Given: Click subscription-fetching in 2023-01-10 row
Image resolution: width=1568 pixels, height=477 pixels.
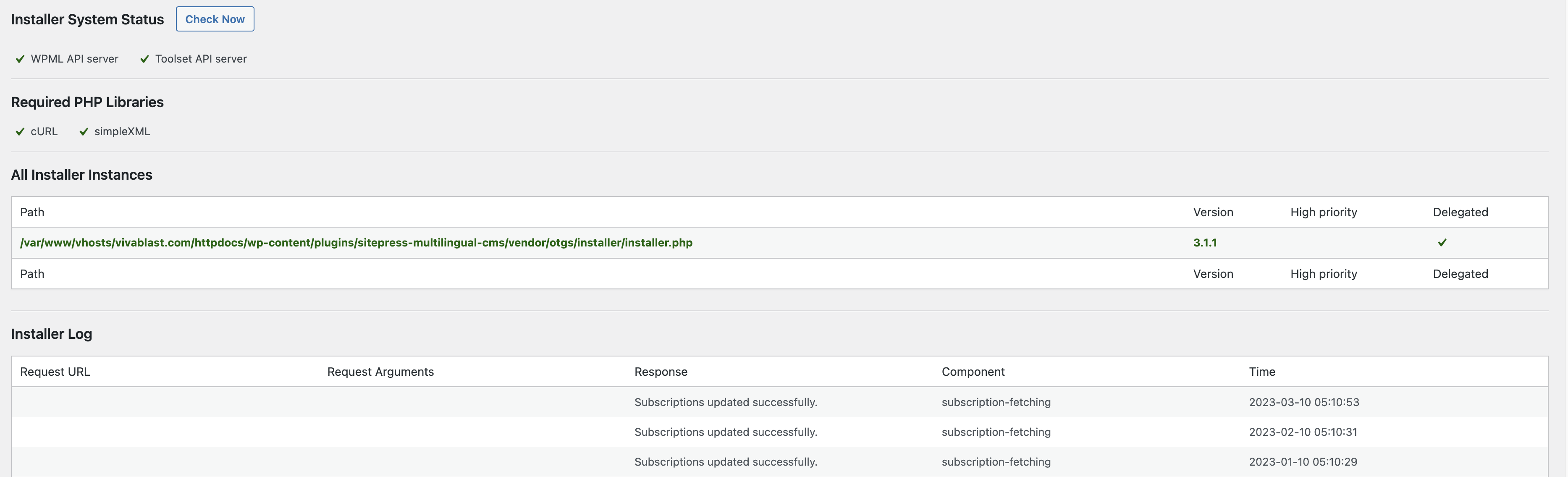Looking at the screenshot, I should point(996,462).
